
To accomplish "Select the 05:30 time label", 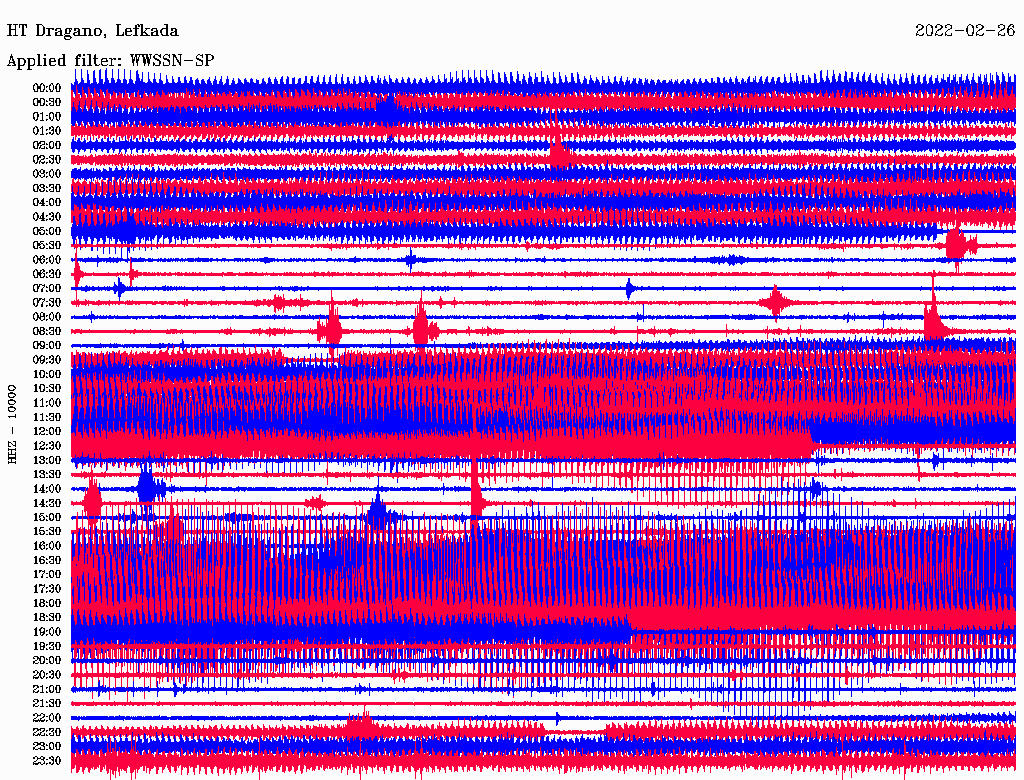I will click(47, 245).
